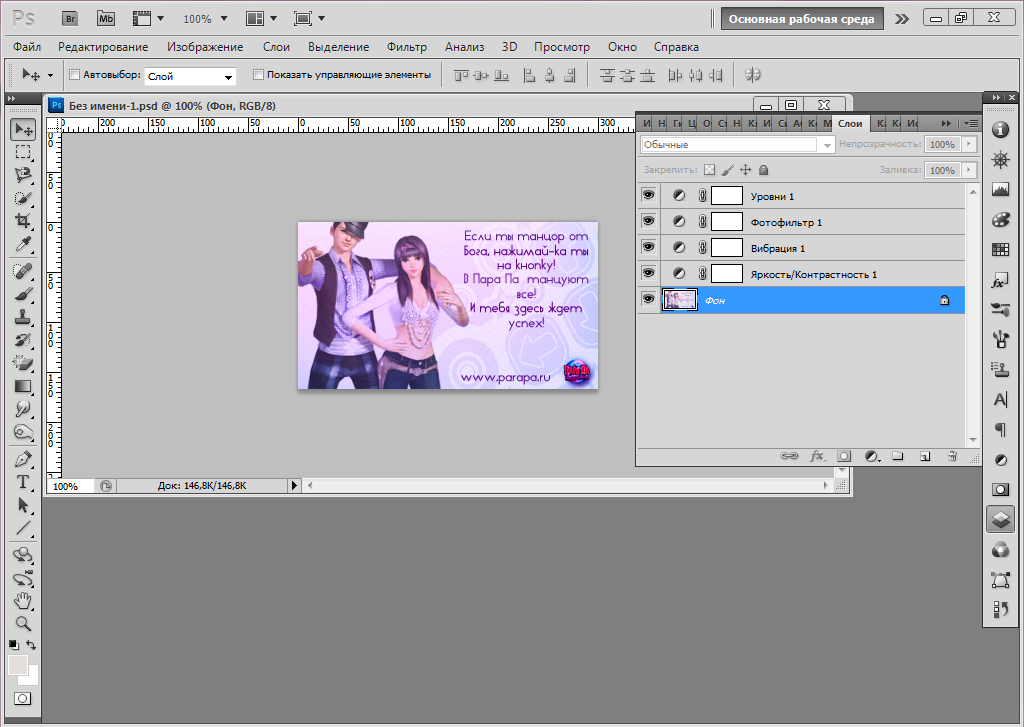Screen dimensions: 1024x727
Task: Expand the Непрозрачность opacity slider arrow
Action: pyautogui.click(x=968, y=145)
